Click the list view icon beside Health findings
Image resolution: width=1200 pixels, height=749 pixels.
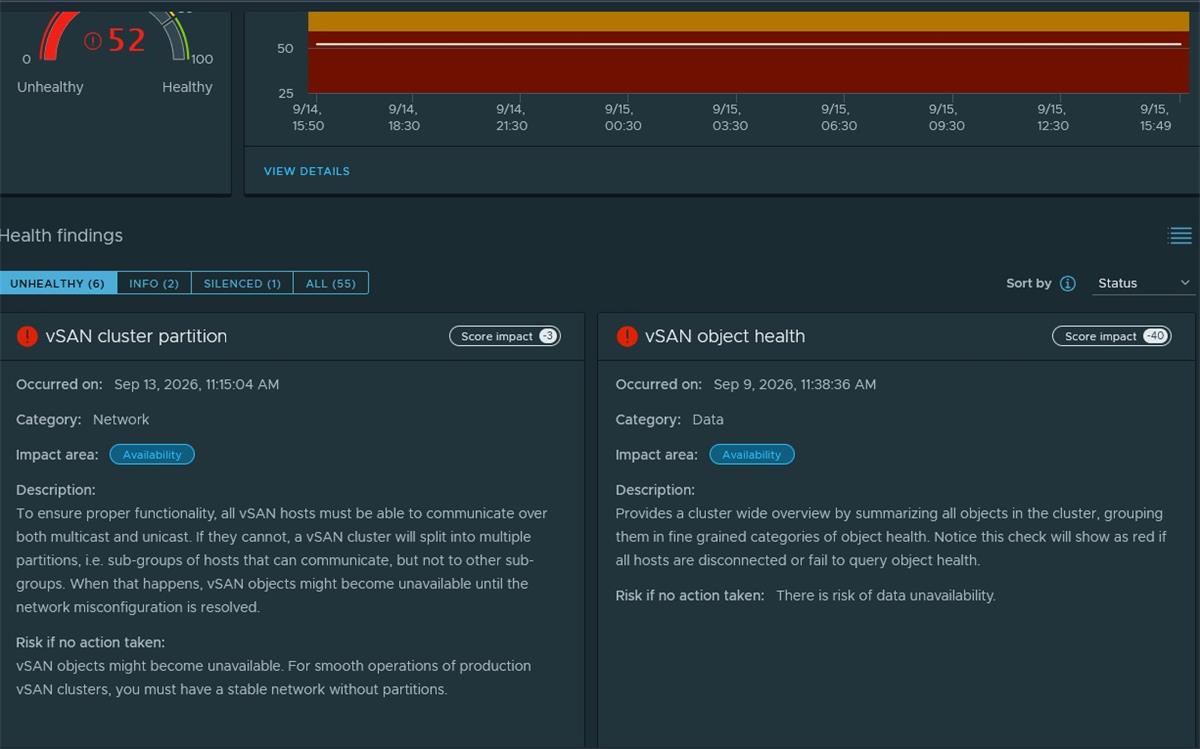point(1180,236)
